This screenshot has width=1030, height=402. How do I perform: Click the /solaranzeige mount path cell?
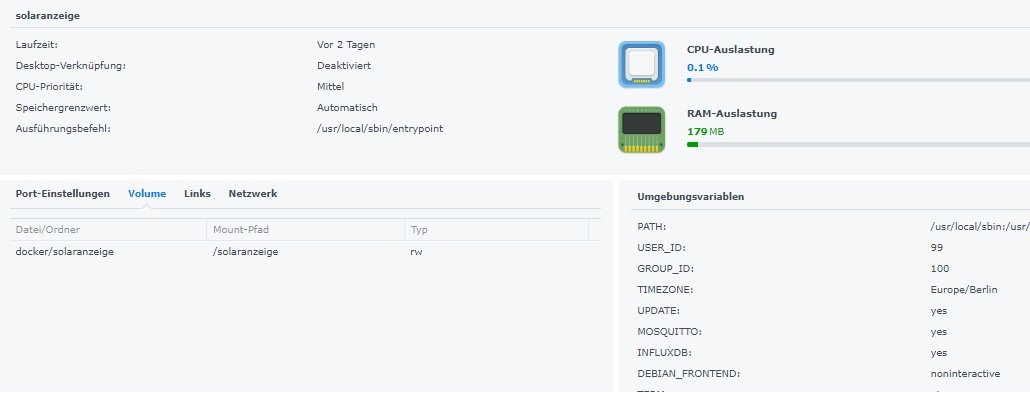(245, 252)
